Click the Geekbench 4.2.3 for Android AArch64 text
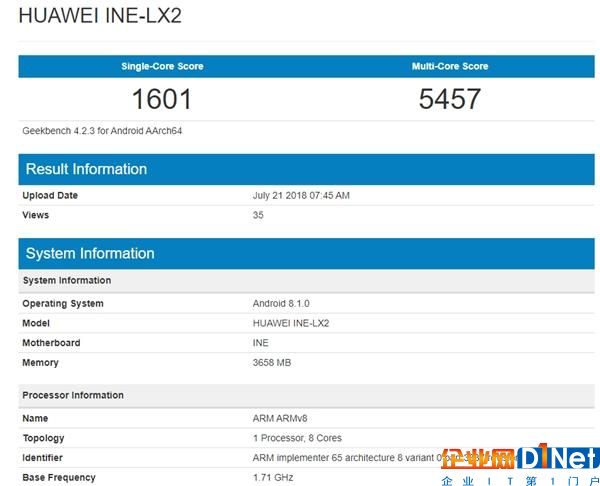 tap(102, 131)
